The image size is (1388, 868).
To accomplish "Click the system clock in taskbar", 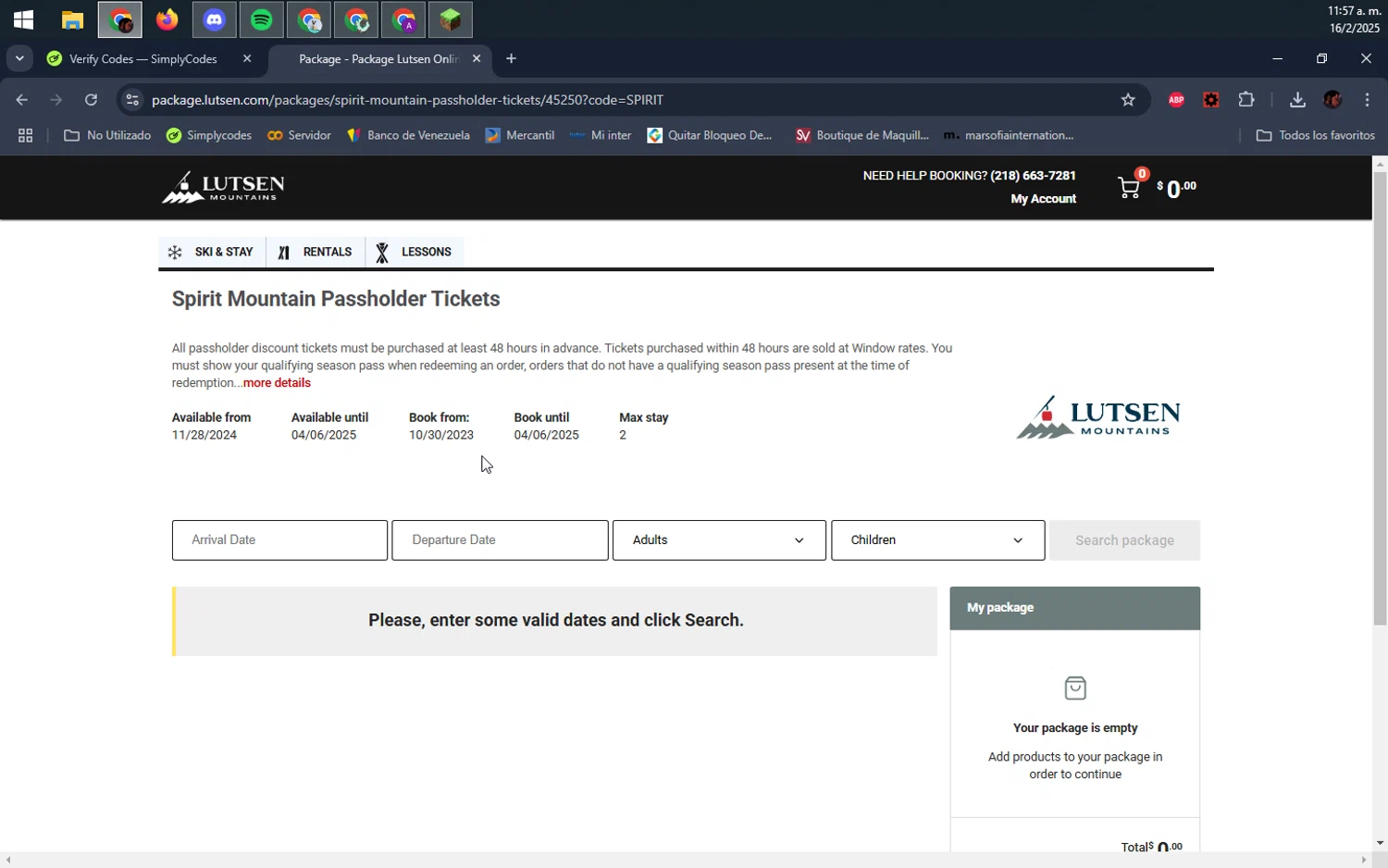I will (1354, 19).
